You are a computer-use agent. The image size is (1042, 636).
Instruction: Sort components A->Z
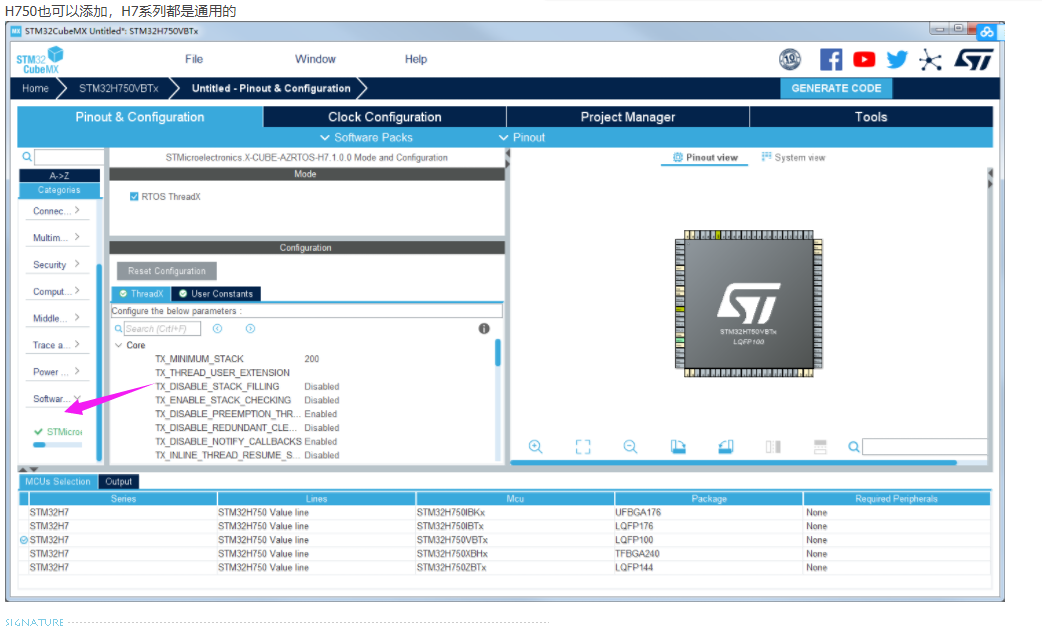[x=59, y=176]
